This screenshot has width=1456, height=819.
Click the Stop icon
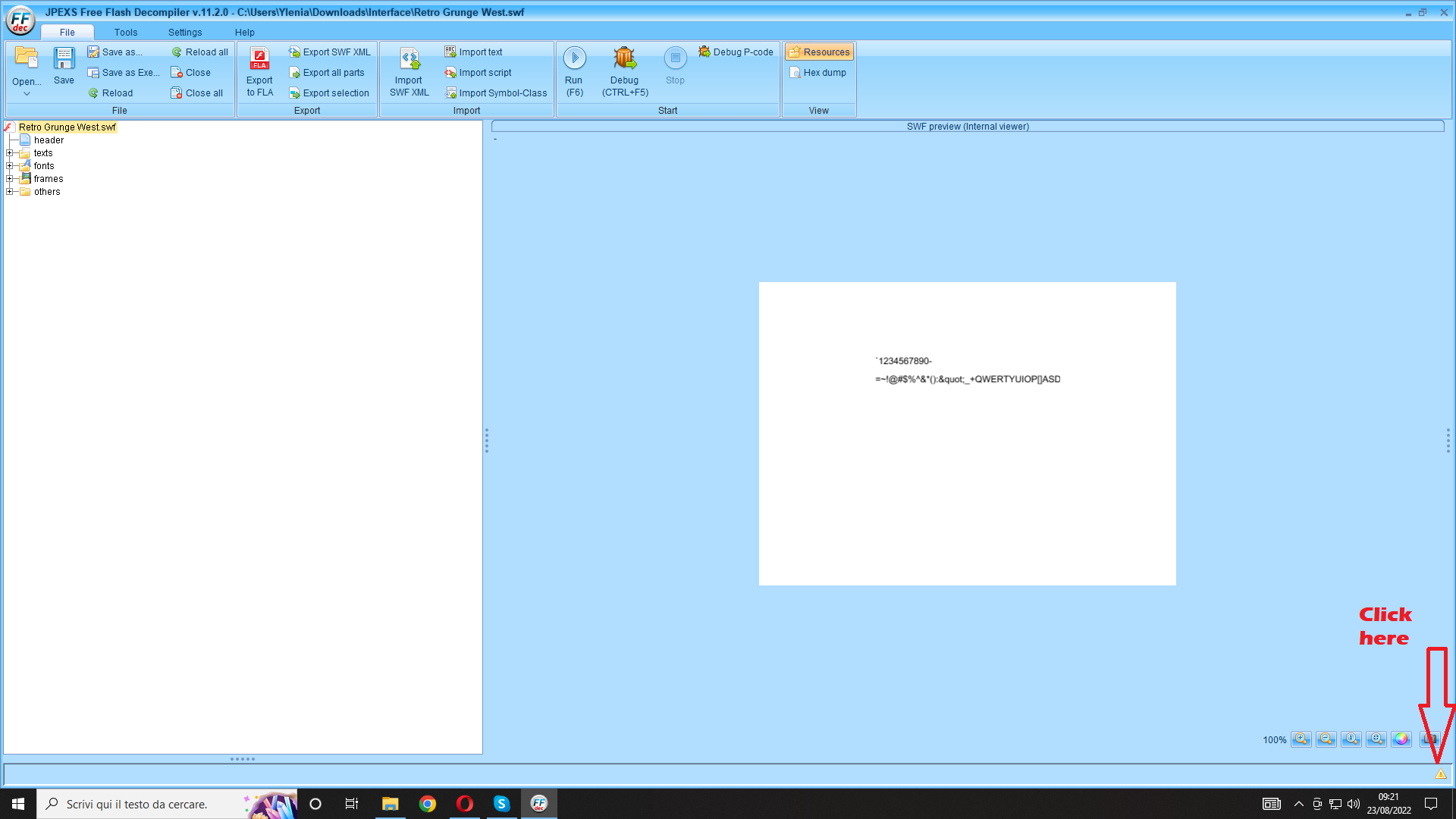[x=675, y=58]
